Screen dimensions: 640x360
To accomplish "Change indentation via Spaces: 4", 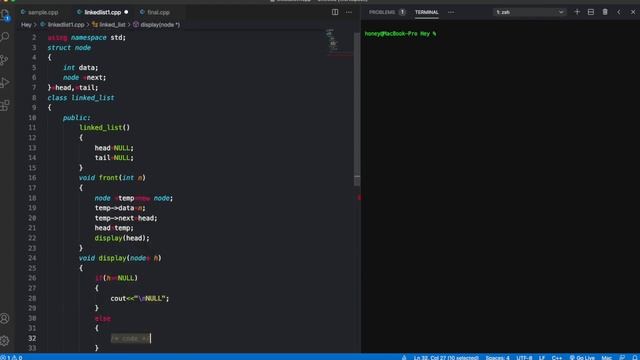I will (x=497, y=357).
